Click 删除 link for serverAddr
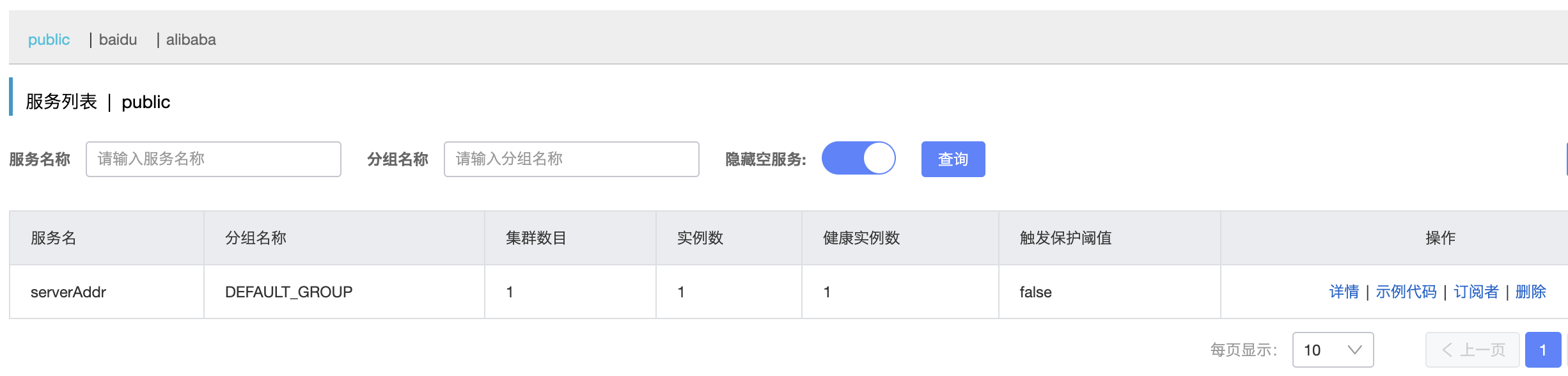Viewport: 1568px width, 376px height. (1530, 292)
